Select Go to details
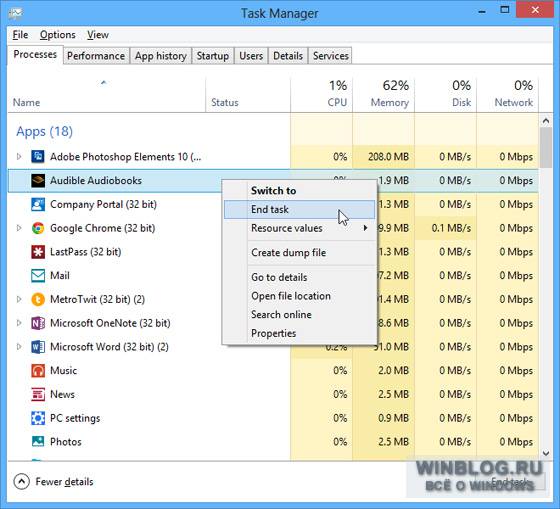This screenshot has height=509, width=560. [x=300, y=277]
